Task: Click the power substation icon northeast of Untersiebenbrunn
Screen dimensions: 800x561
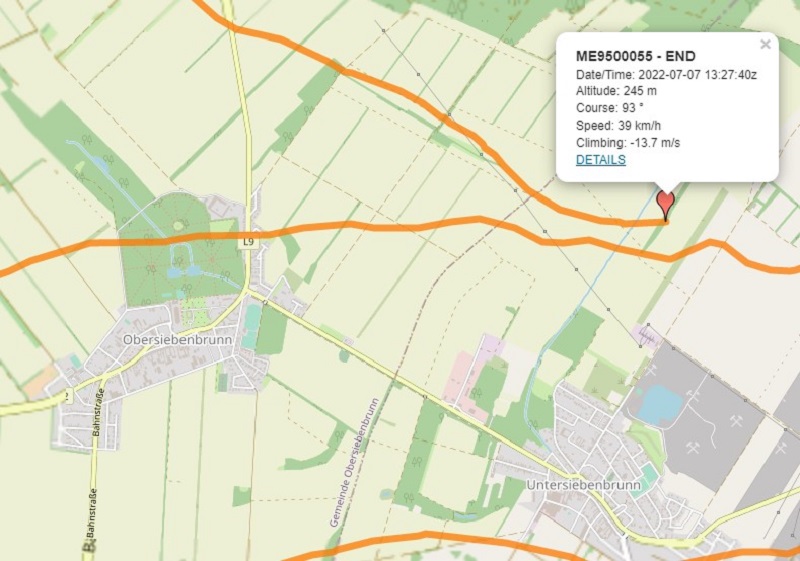Action: 648,336
